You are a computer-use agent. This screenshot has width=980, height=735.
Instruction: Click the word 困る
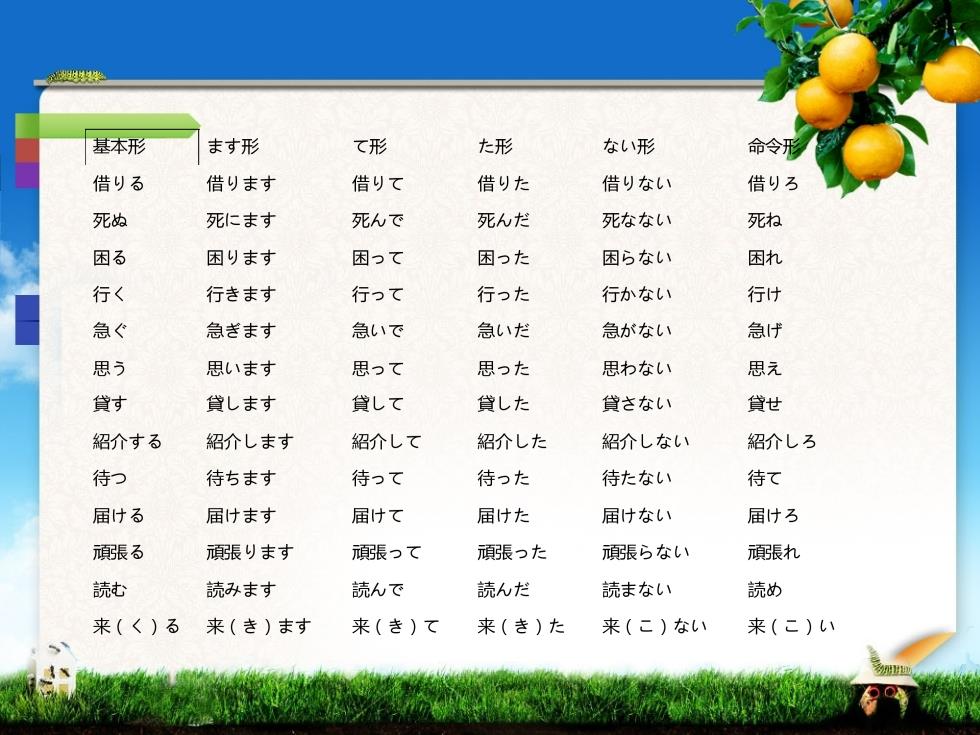(x=110, y=258)
